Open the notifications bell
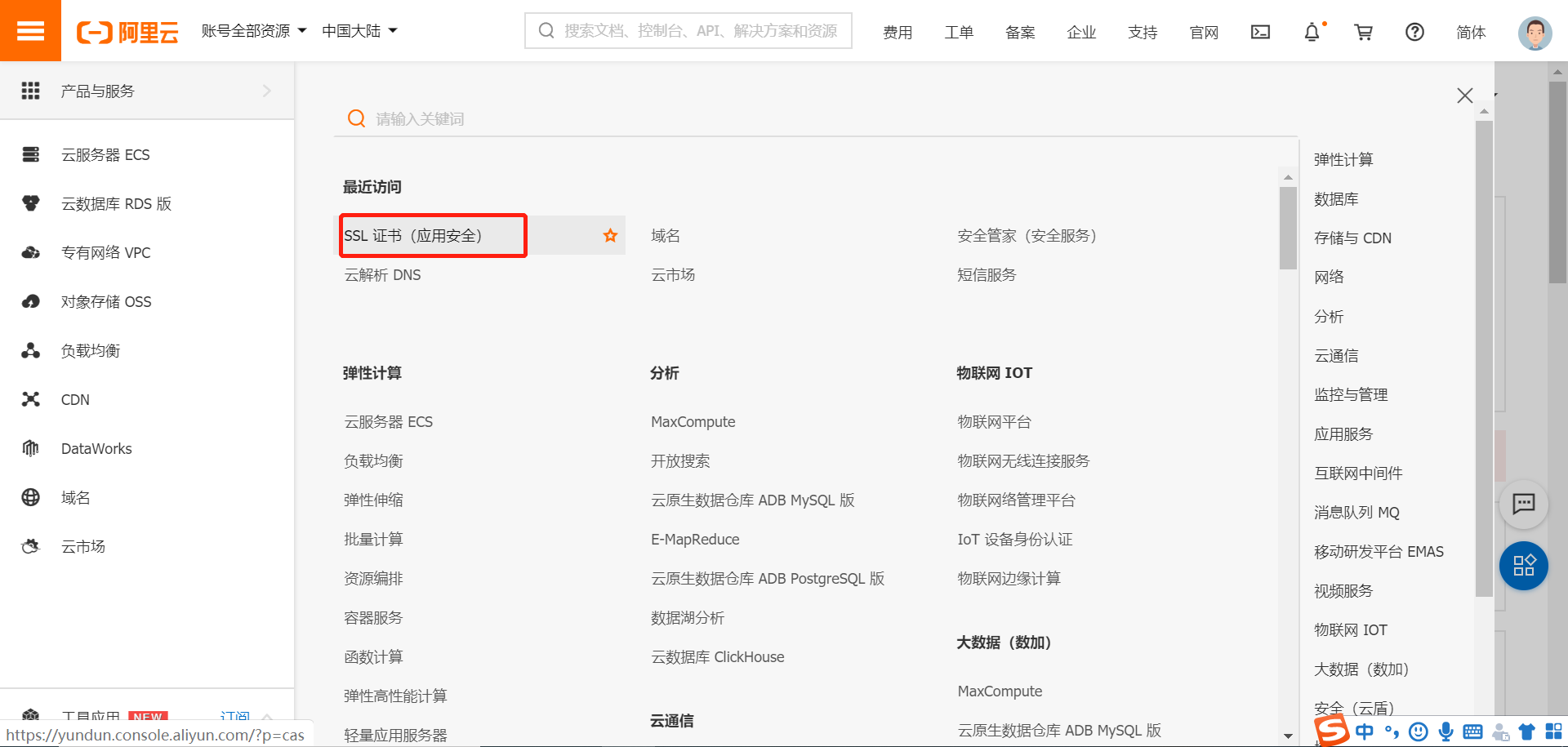Screen dimensions: 1568x747 tap(1312, 32)
